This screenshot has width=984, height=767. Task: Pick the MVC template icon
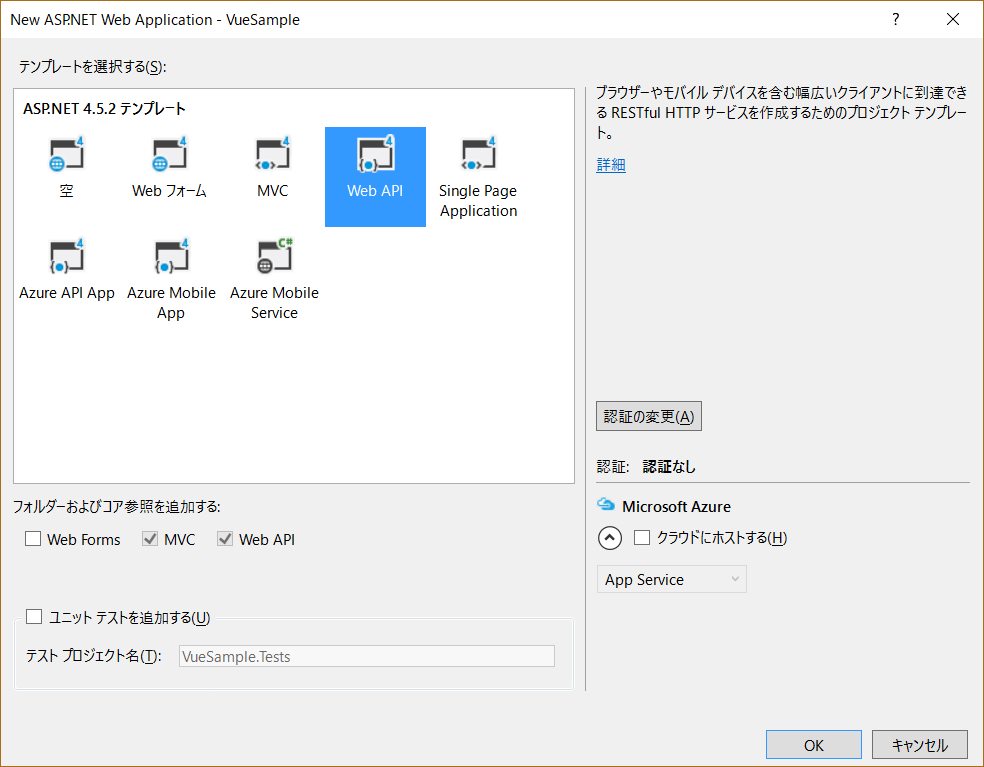tap(272, 154)
